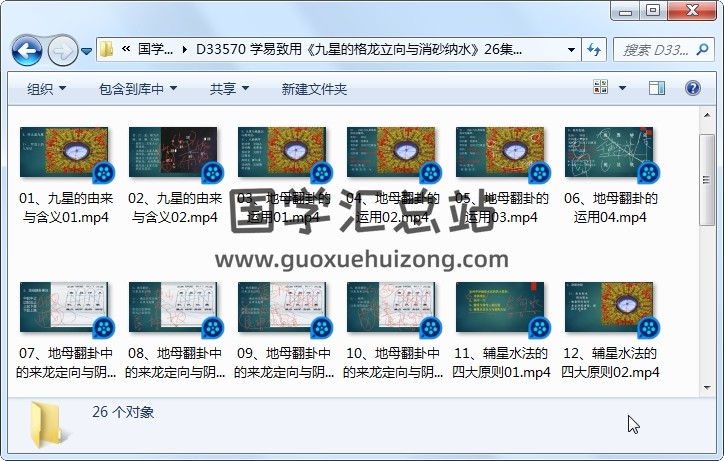Image resolution: width=724 pixels, height=461 pixels.
Task: Click file name 07、地母翻卦中的来龙定向与阴...
Action: [66, 363]
